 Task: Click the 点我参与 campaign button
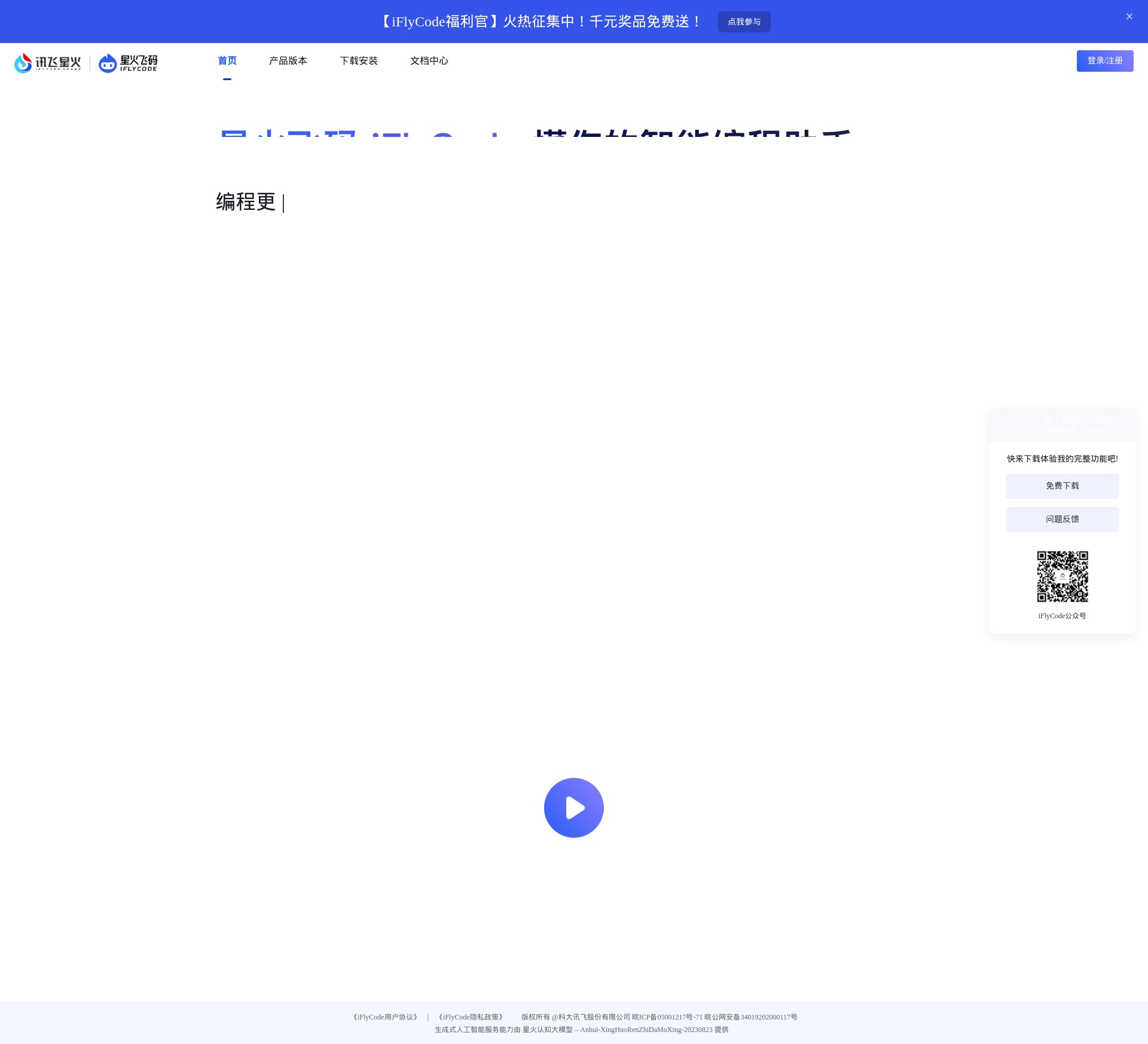pyautogui.click(x=744, y=22)
